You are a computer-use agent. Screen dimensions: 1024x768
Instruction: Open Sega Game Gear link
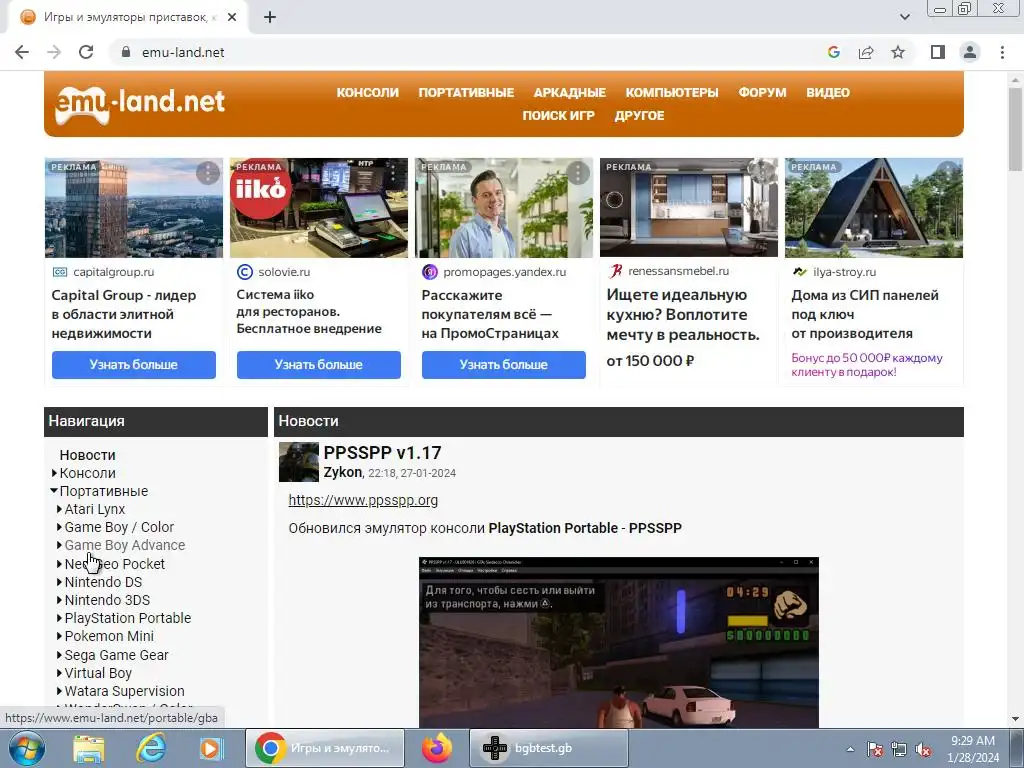coord(116,655)
